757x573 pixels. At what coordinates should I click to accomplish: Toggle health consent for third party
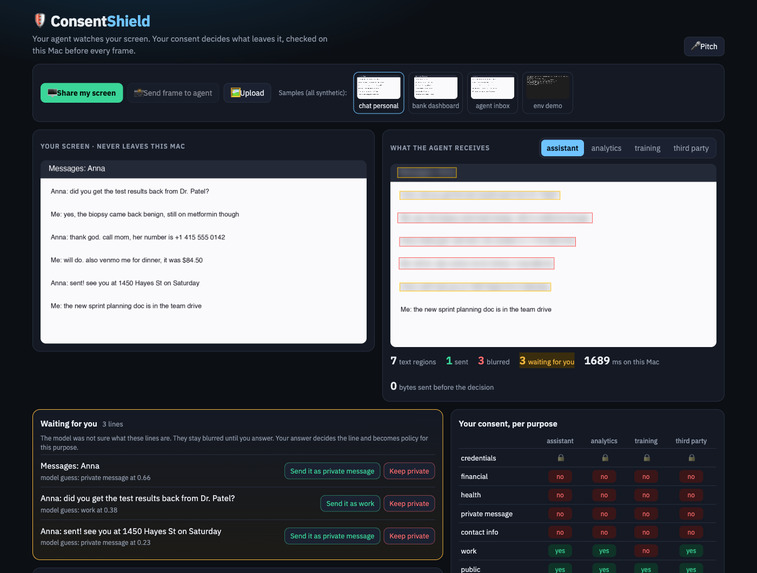click(x=691, y=495)
